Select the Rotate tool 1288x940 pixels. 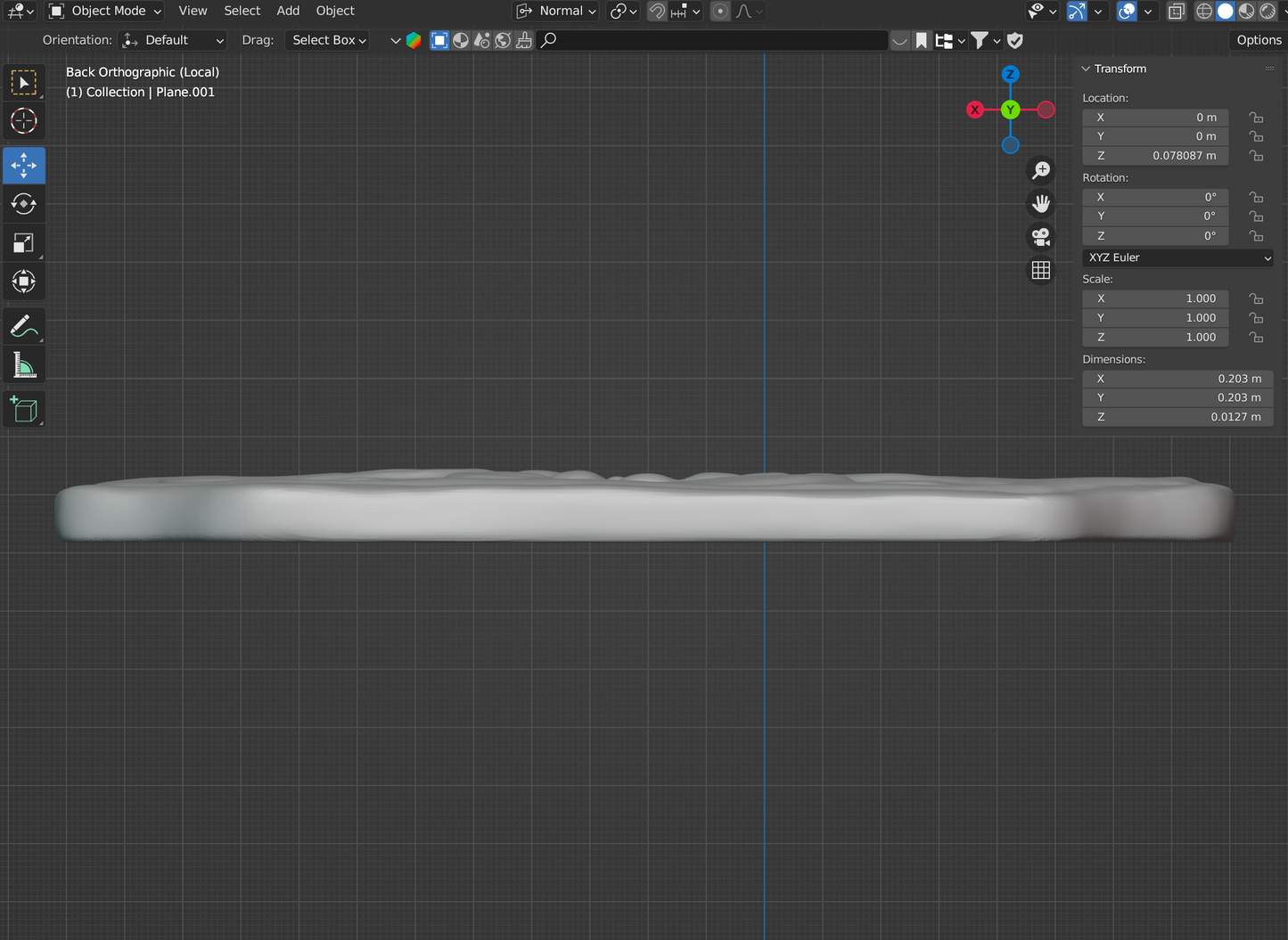coord(24,204)
